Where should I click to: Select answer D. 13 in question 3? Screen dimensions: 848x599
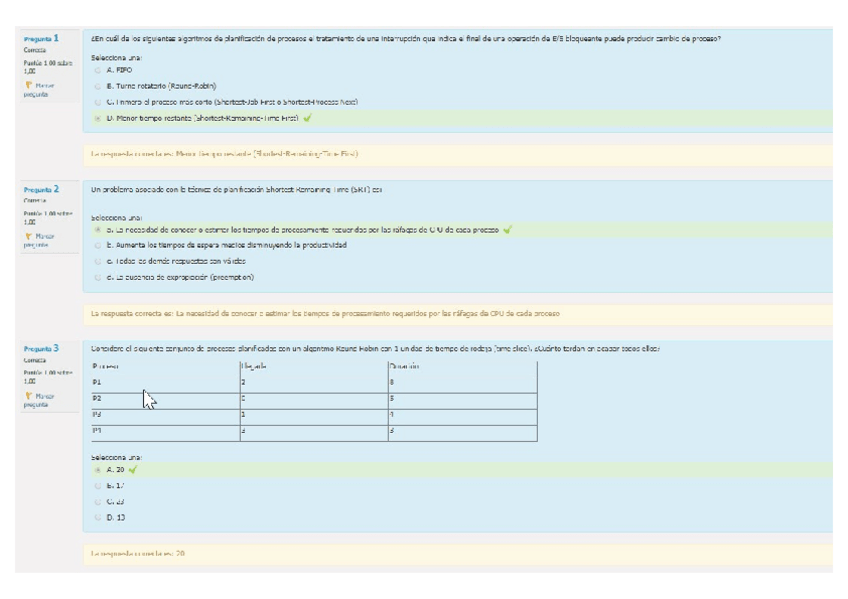98,517
